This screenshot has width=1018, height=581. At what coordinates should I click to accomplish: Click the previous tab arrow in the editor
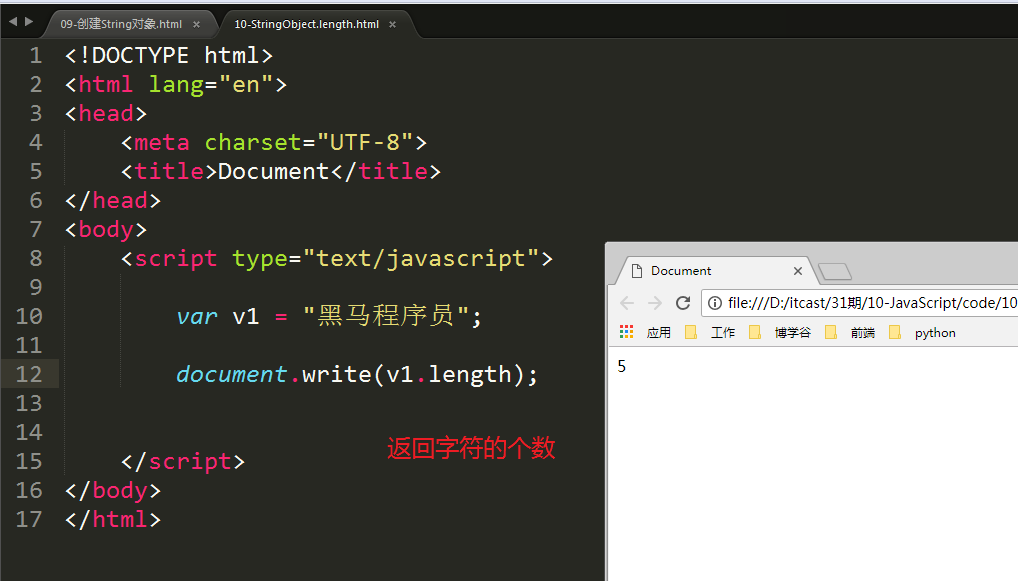(13, 21)
